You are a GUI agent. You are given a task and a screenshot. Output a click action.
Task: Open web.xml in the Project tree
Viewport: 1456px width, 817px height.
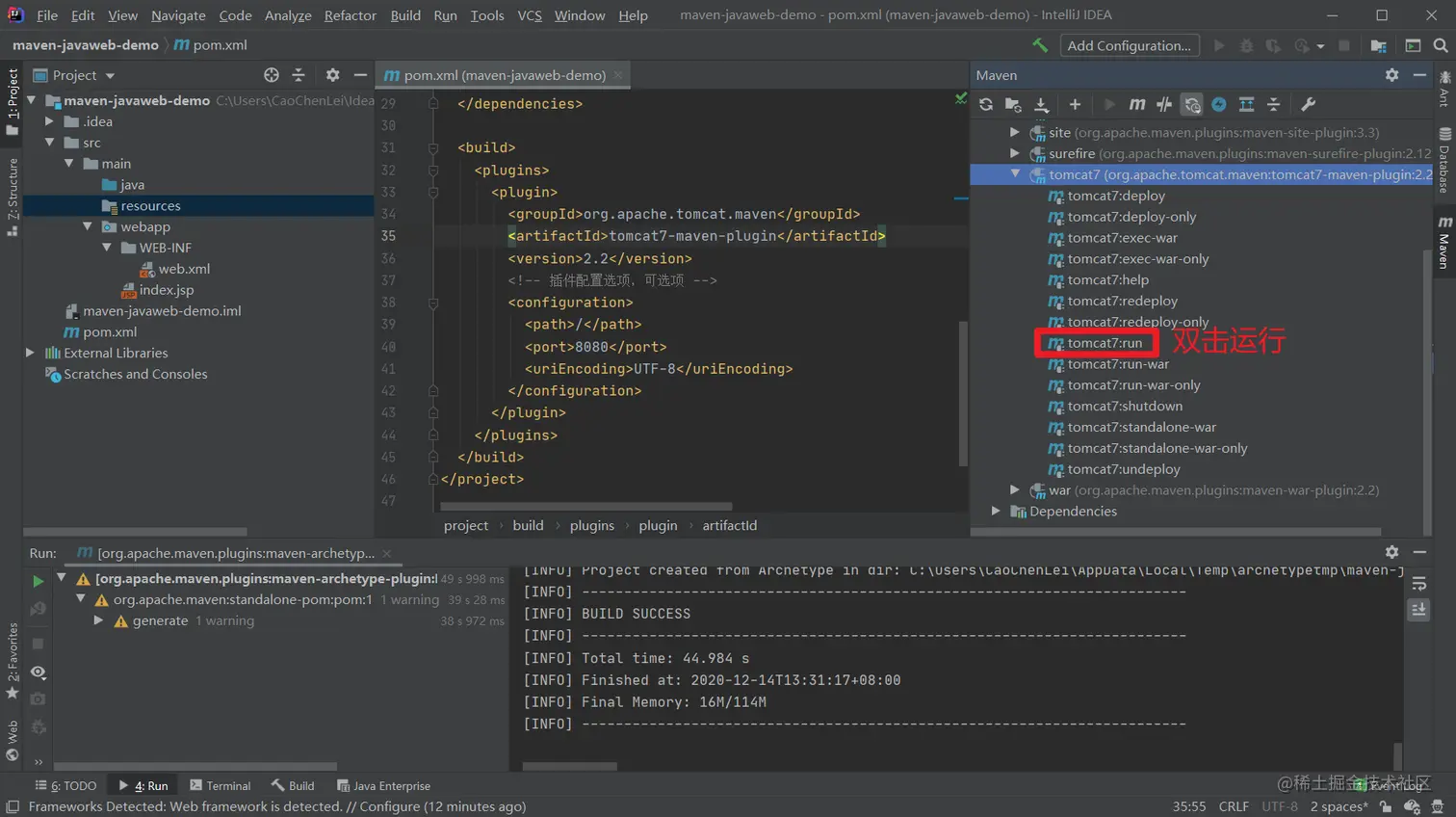pos(183,269)
